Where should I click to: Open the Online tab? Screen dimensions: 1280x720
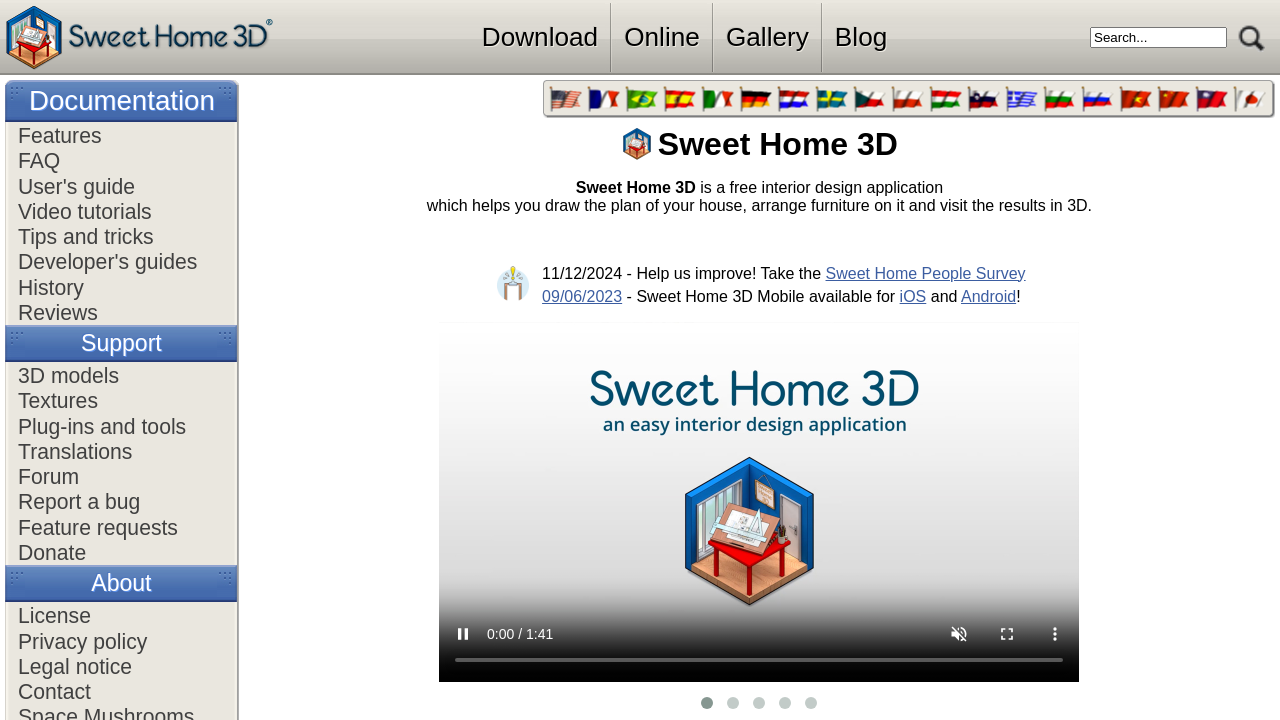pos(662,37)
